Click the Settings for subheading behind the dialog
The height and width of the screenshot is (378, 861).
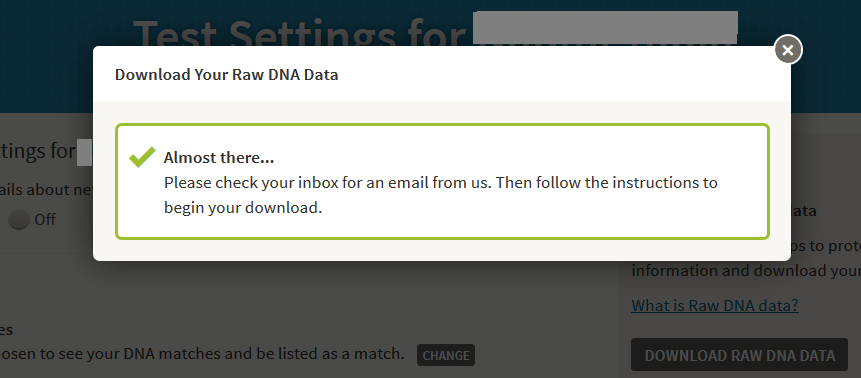[x=37, y=150]
